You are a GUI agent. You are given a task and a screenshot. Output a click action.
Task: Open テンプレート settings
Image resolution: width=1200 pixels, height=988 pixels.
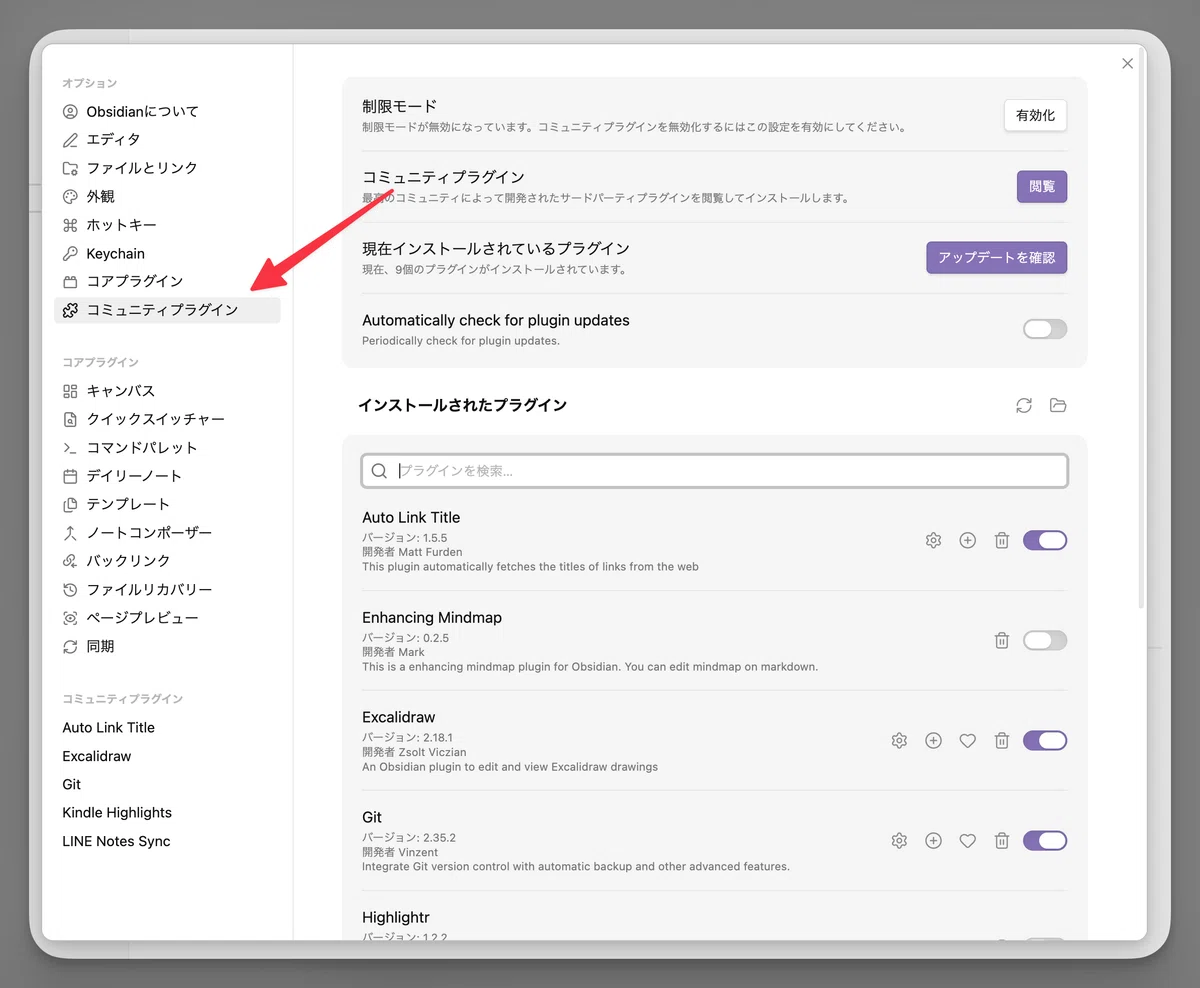[167, 504]
